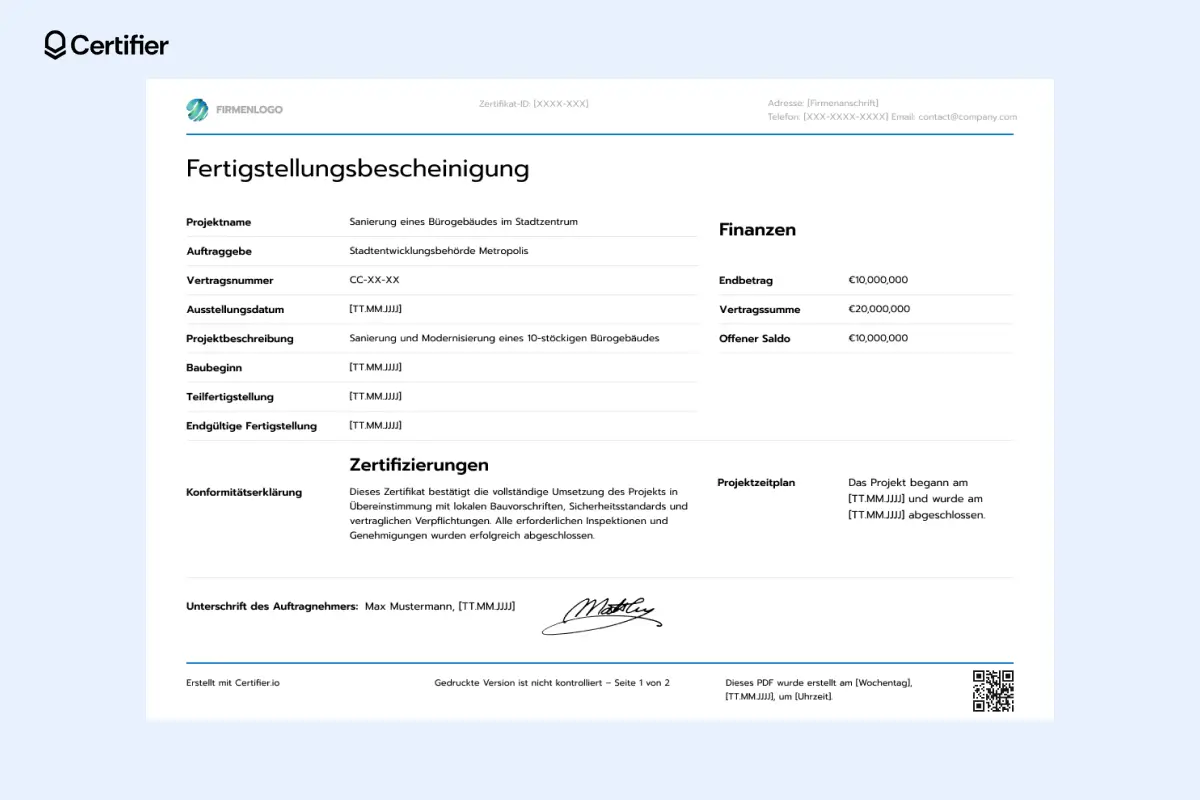The image size is (1200, 800).
Task: Click the QR code in the footer
Action: [x=994, y=689]
